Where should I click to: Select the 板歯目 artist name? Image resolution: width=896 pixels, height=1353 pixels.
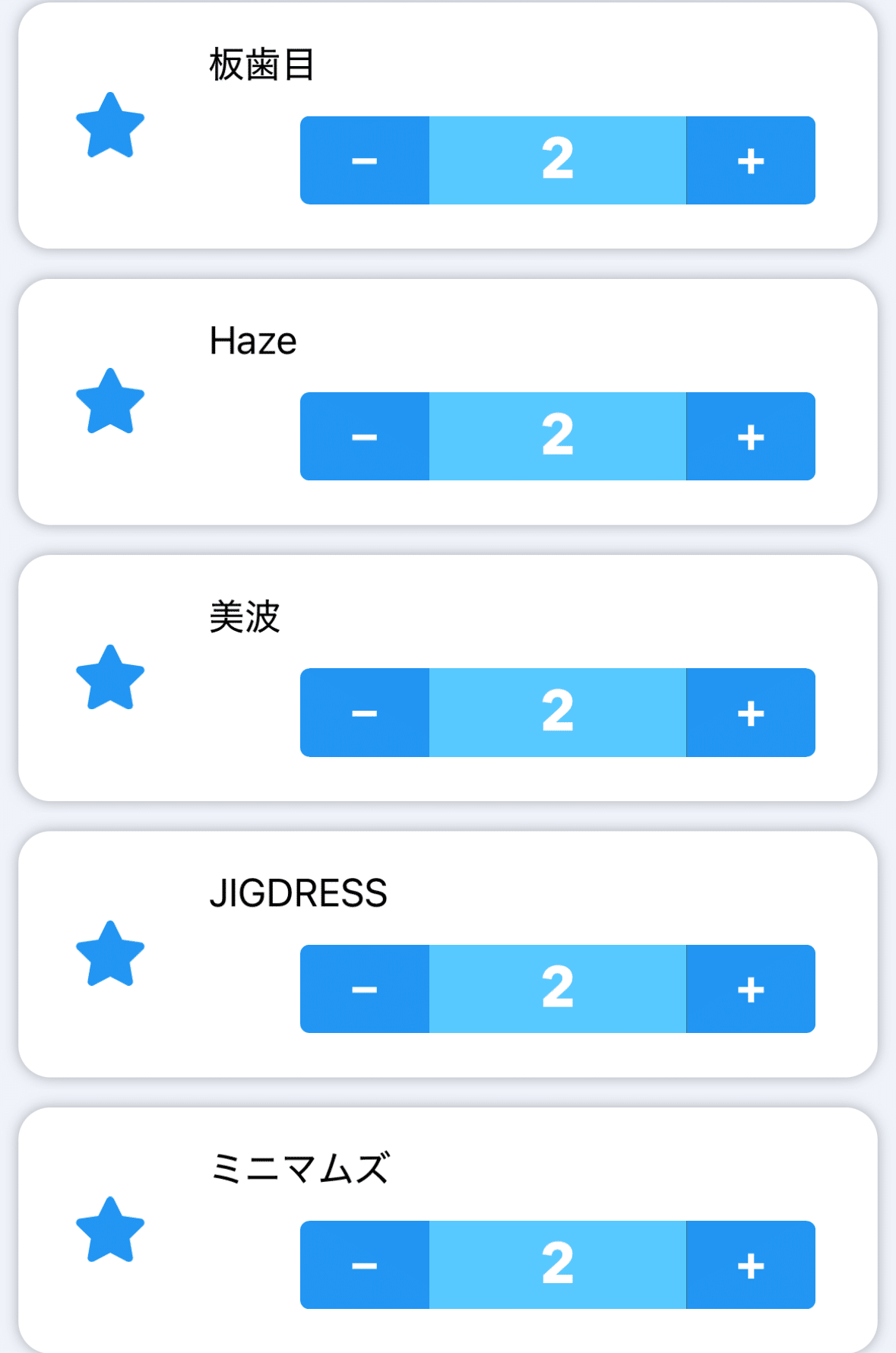pos(261,65)
